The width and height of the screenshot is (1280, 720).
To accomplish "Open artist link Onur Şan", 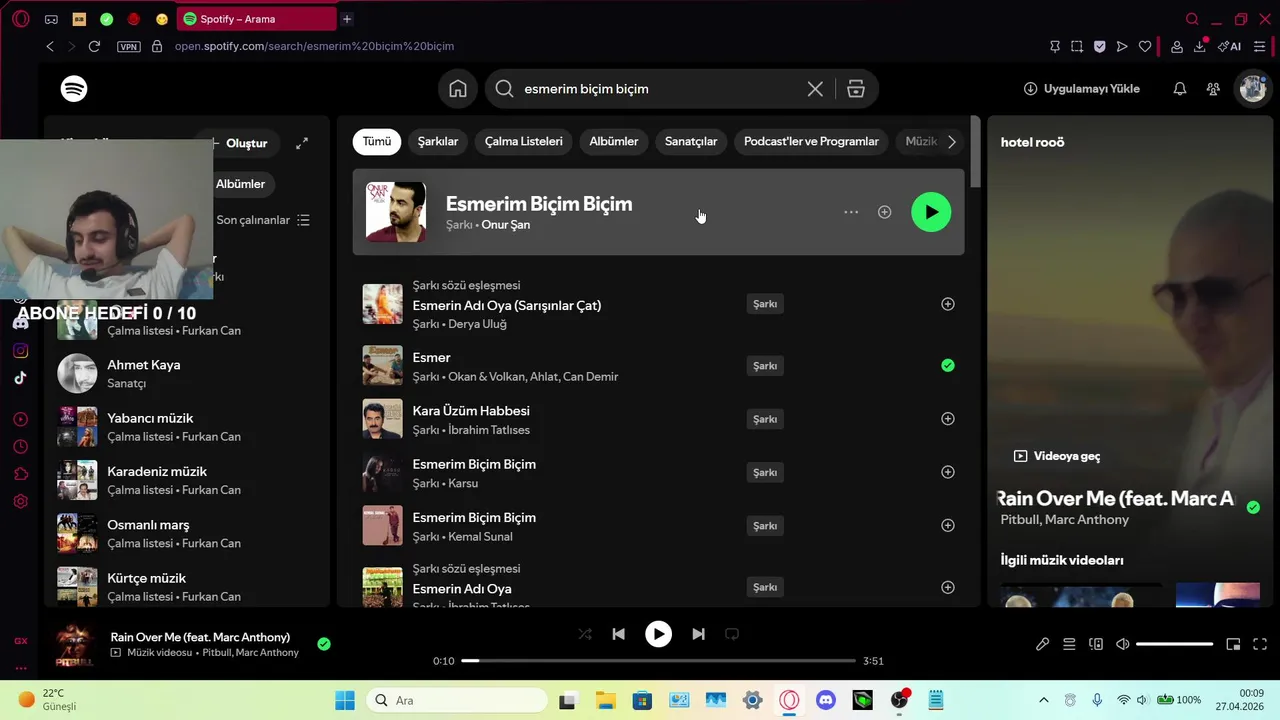I will pyautogui.click(x=506, y=225).
